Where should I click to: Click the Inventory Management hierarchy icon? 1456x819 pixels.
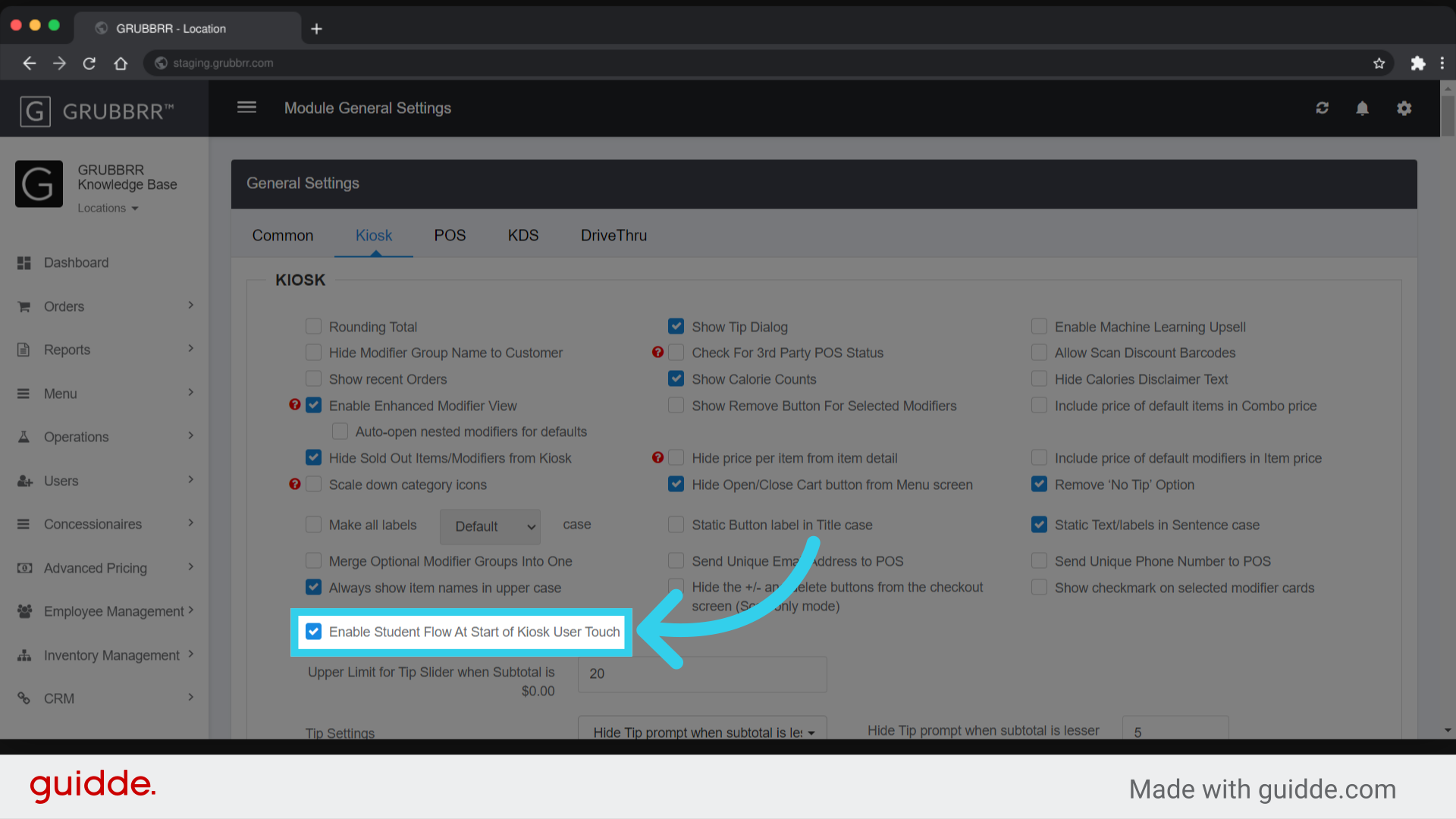(x=24, y=655)
